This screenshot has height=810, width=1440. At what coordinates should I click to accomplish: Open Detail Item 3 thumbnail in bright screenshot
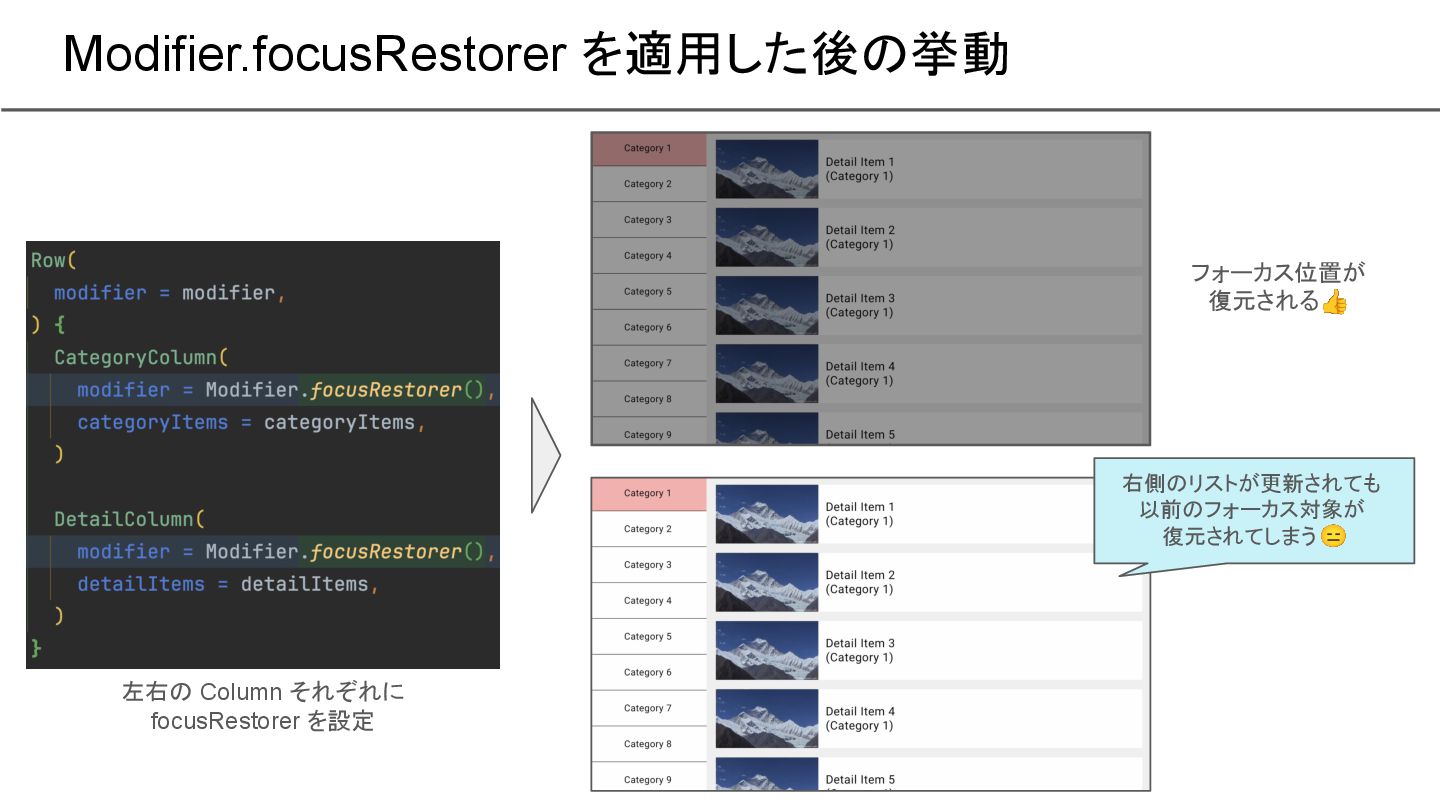pyautogui.click(x=767, y=650)
